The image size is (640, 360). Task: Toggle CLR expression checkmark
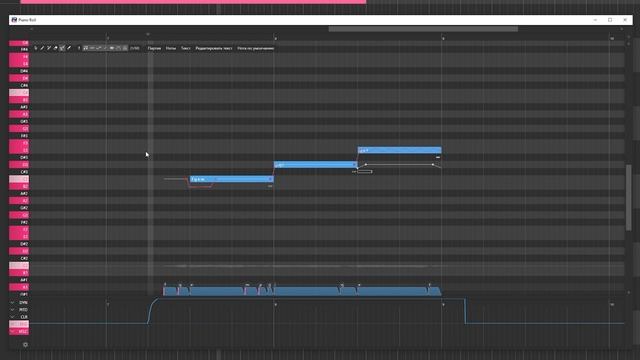point(12,317)
